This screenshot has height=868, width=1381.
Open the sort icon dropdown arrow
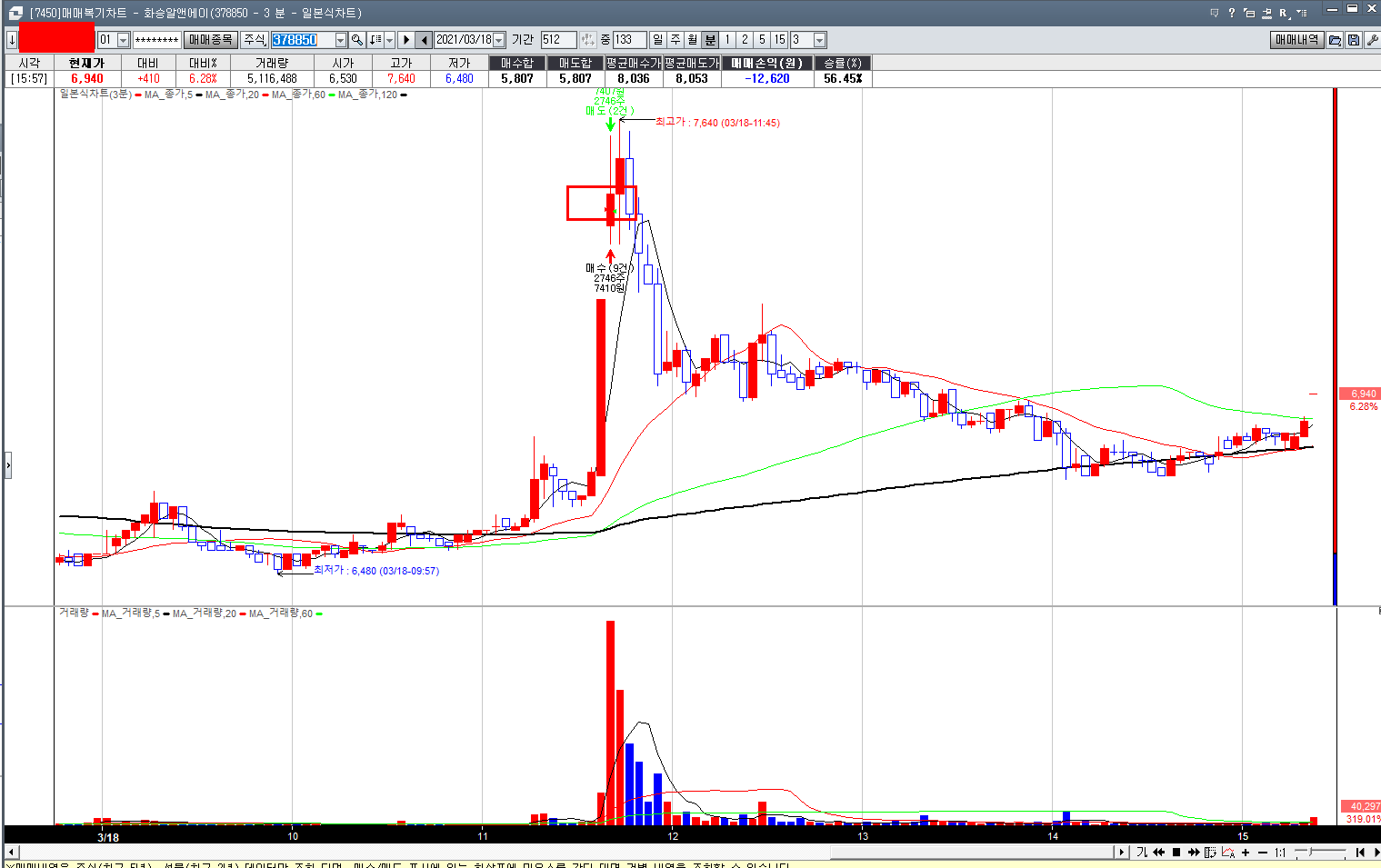[x=390, y=40]
